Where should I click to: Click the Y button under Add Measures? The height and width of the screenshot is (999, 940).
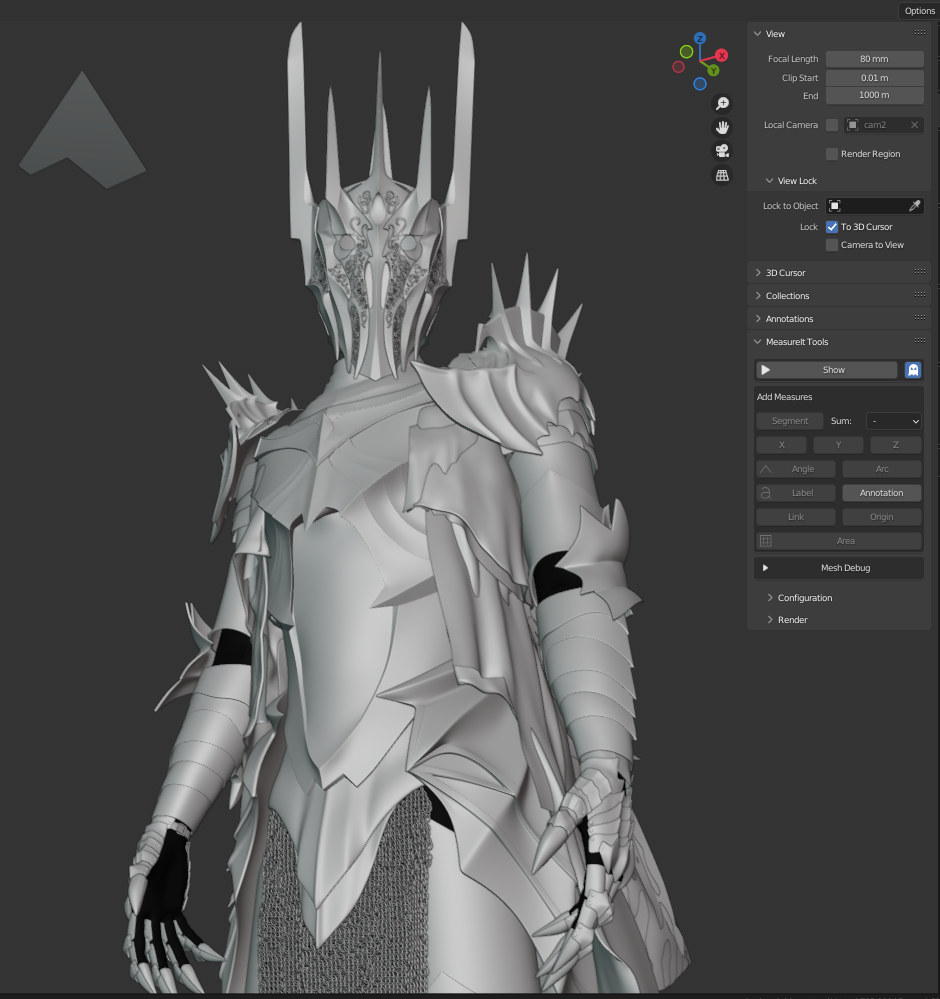(839, 445)
